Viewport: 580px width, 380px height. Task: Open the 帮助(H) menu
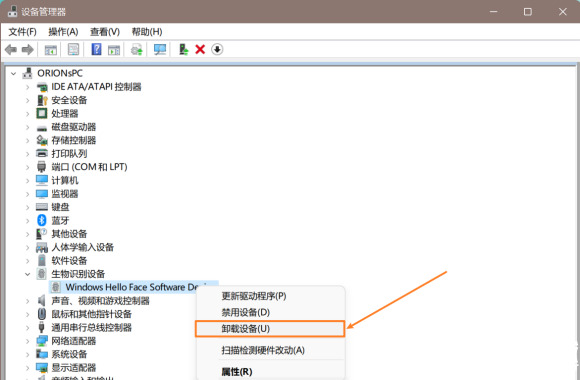[x=147, y=32]
